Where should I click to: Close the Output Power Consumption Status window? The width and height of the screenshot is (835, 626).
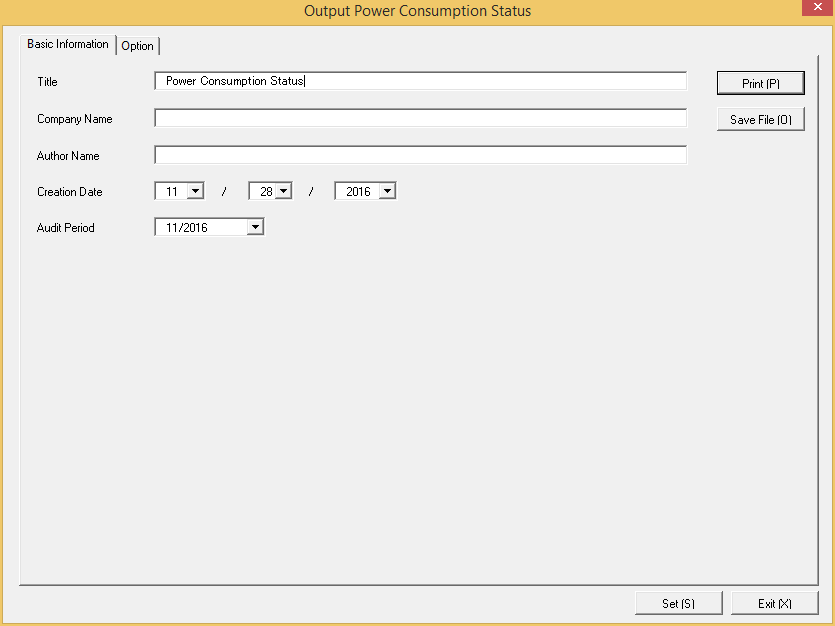817,7
